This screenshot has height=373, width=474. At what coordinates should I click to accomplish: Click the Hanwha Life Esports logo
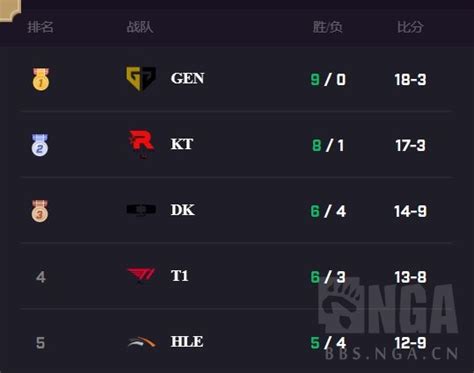[x=142, y=342]
